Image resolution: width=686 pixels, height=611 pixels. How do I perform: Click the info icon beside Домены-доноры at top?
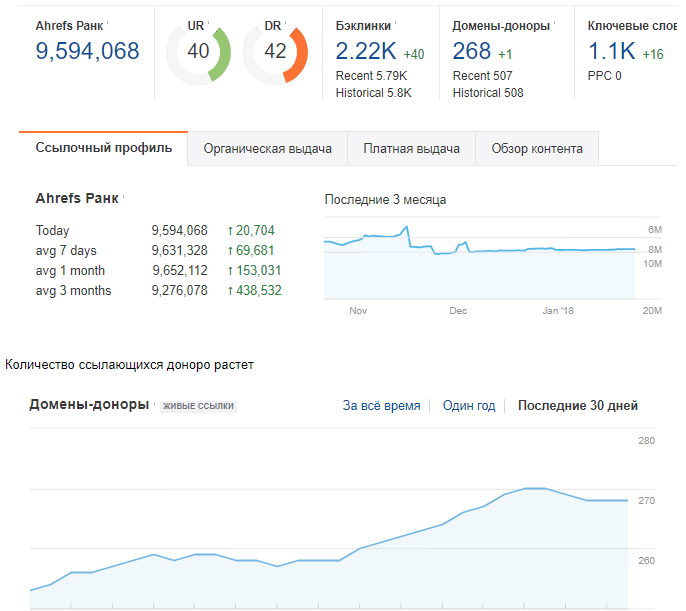[x=554, y=23]
